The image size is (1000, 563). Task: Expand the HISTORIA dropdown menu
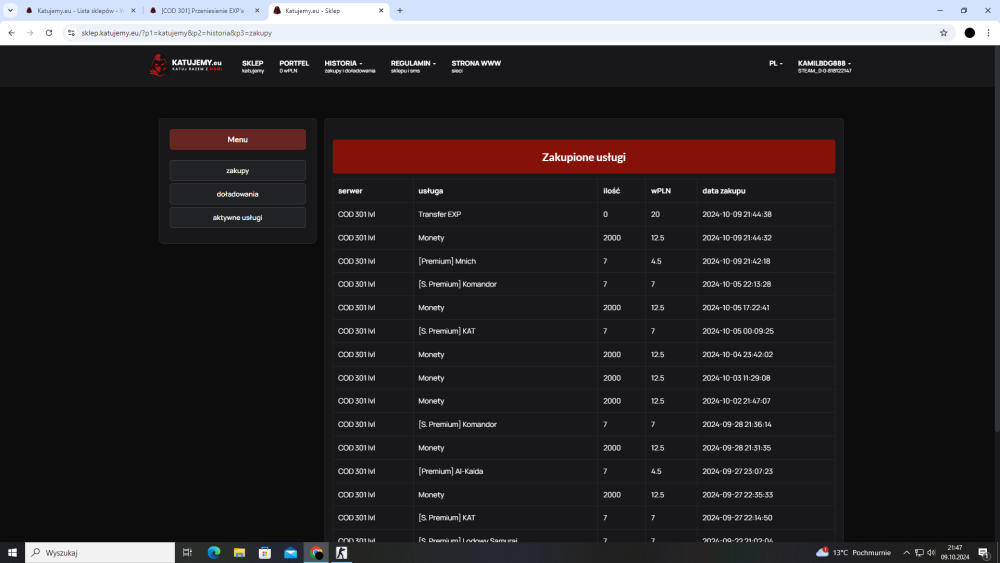point(349,66)
